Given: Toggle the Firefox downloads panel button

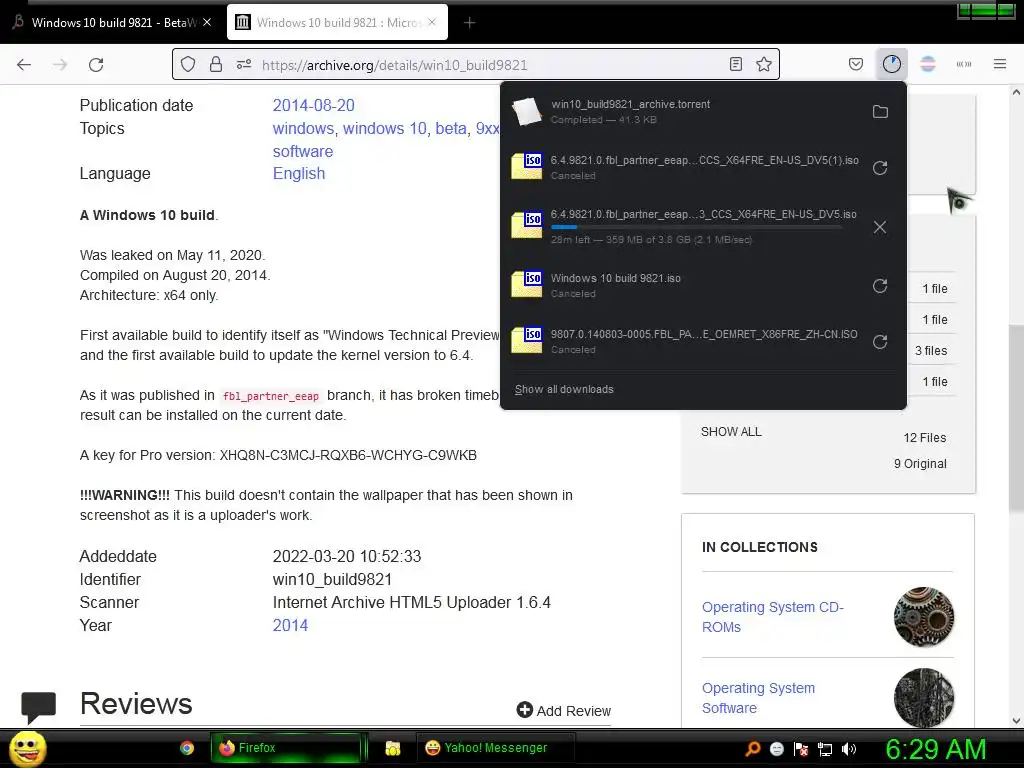Looking at the screenshot, I should click(x=891, y=64).
